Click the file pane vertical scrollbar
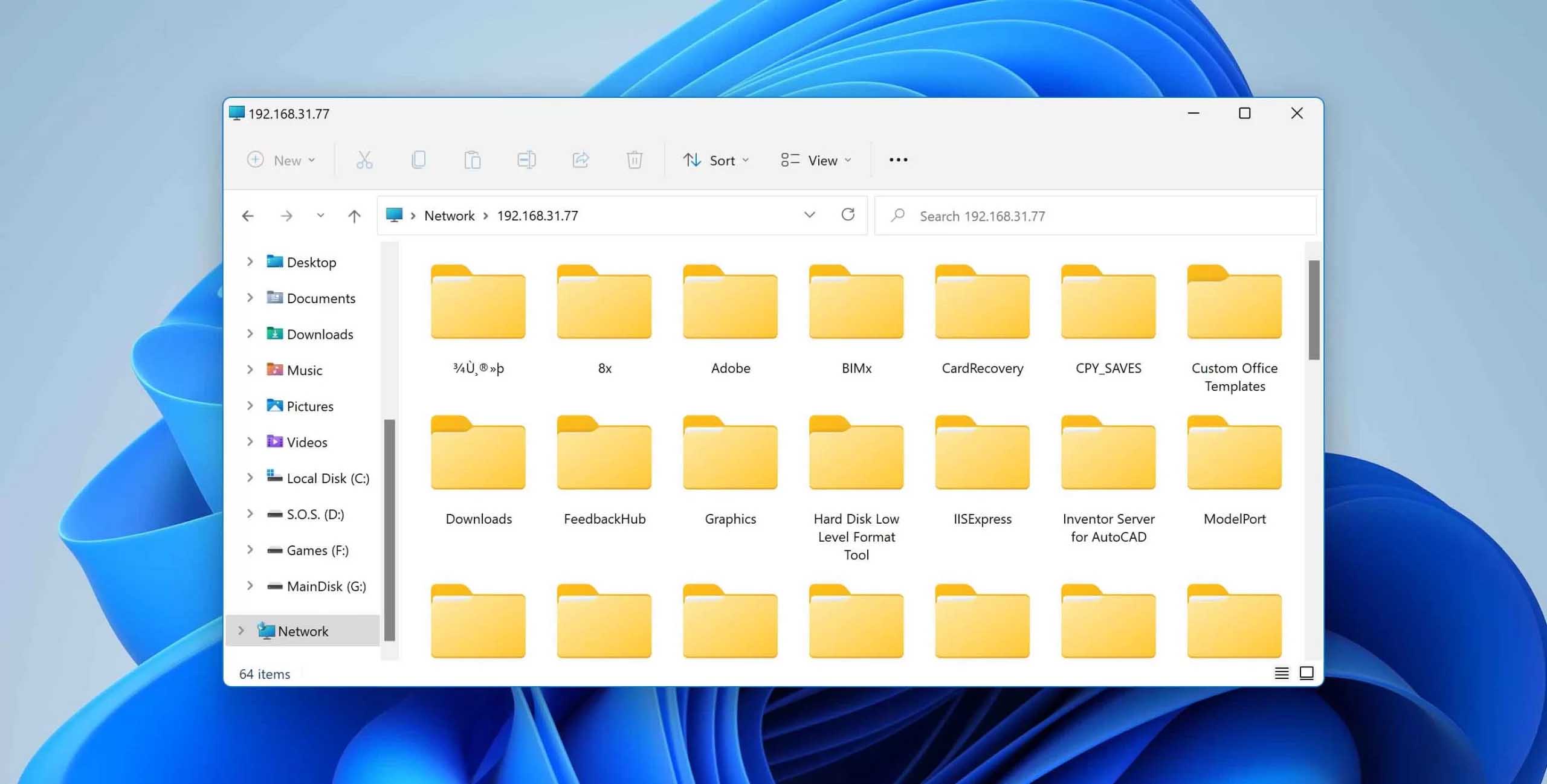Image resolution: width=1547 pixels, height=784 pixels. [1314, 310]
